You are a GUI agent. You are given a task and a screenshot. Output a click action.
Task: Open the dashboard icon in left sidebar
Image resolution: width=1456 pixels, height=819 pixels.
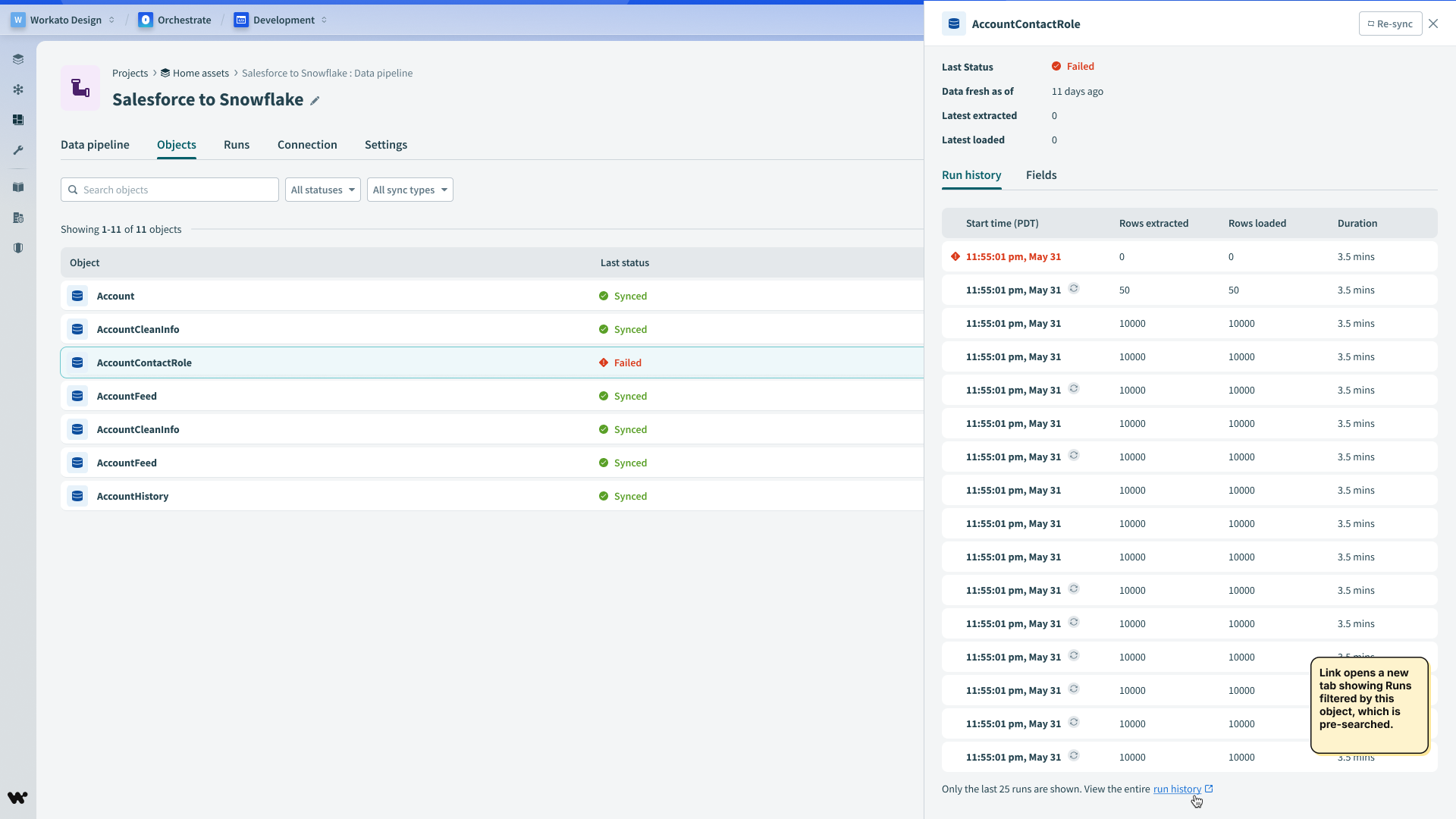pos(18,120)
